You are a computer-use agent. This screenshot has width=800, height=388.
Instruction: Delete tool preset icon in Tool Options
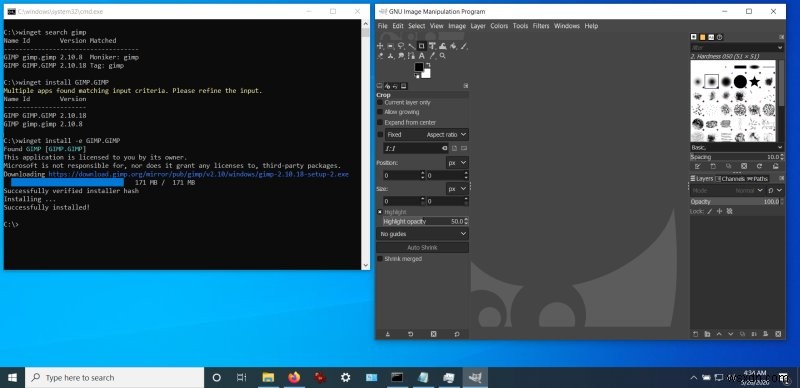[433, 334]
